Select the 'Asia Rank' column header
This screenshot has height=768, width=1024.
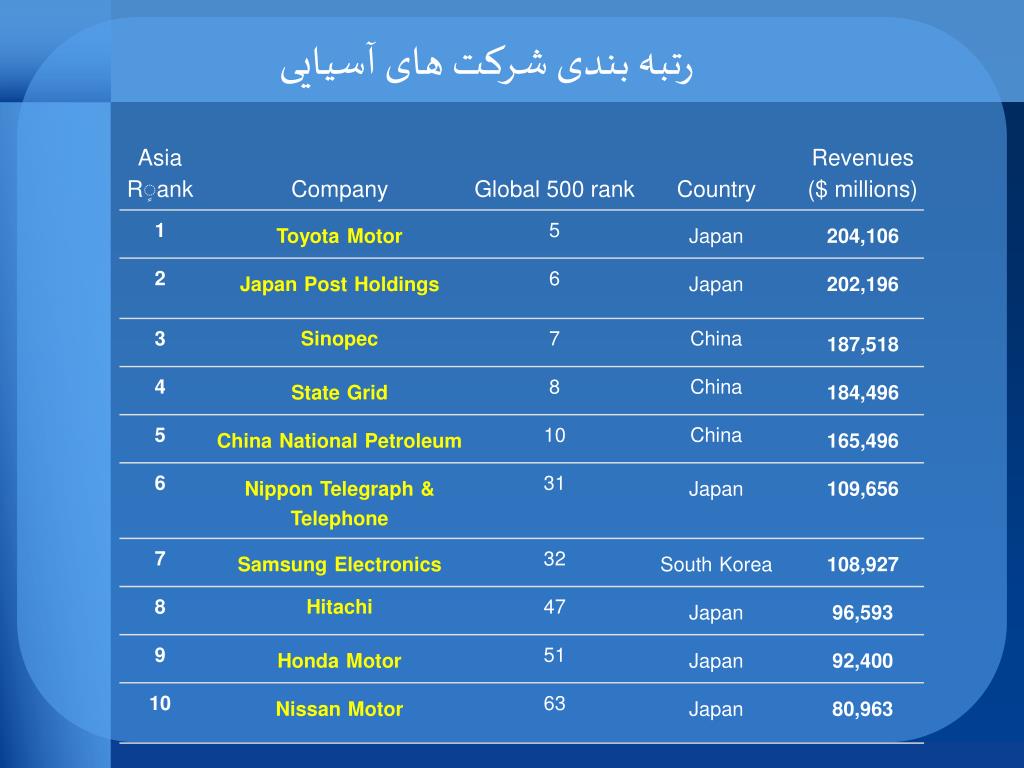point(160,174)
